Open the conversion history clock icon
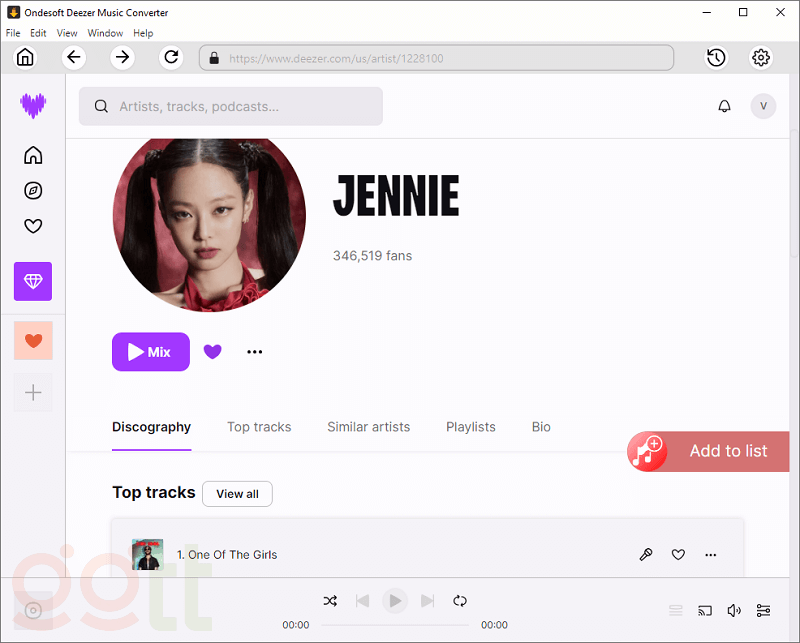This screenshot has height=643, width=800. [716, 58]
